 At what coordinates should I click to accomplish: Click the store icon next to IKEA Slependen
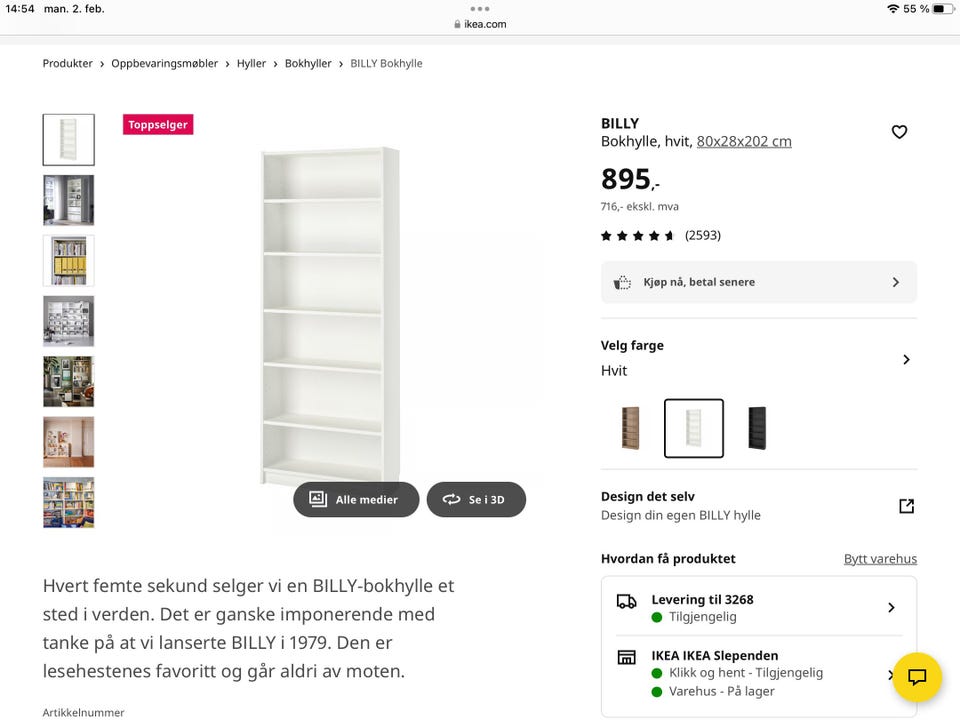pyautogui.click(x=626, y=659)
